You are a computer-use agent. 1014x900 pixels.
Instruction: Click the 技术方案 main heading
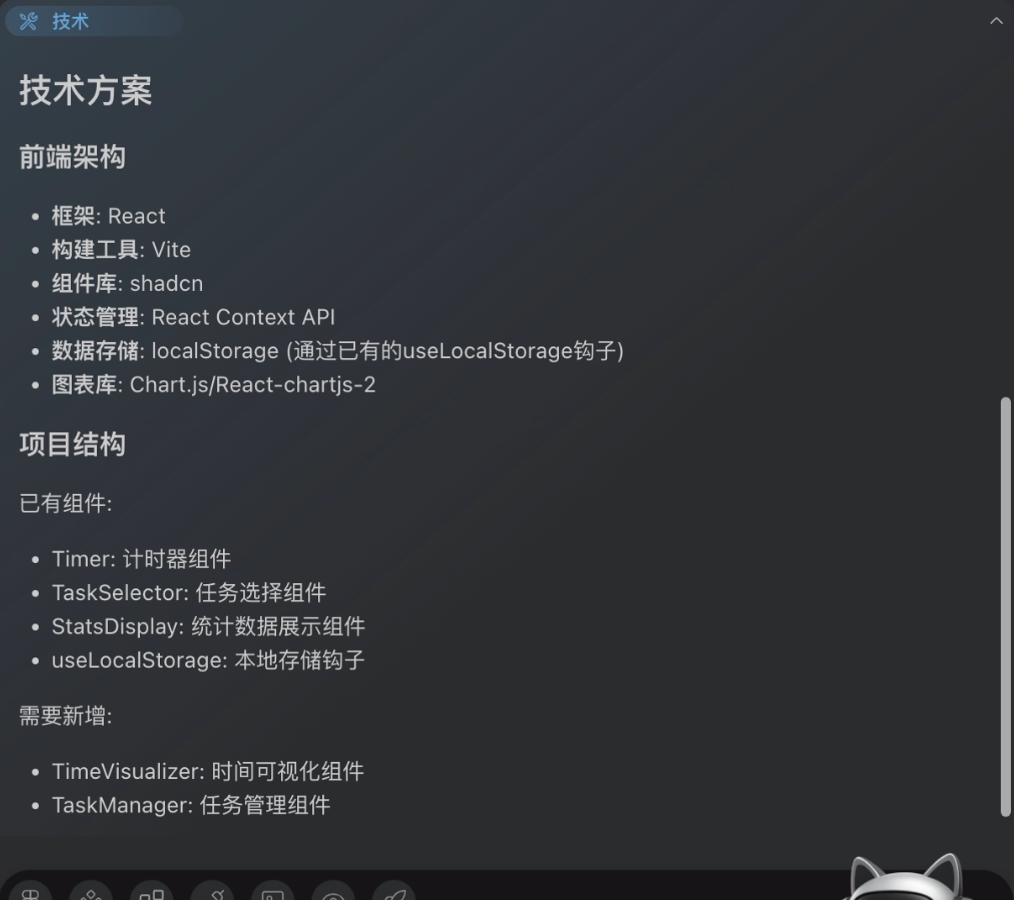click(85, 90)
